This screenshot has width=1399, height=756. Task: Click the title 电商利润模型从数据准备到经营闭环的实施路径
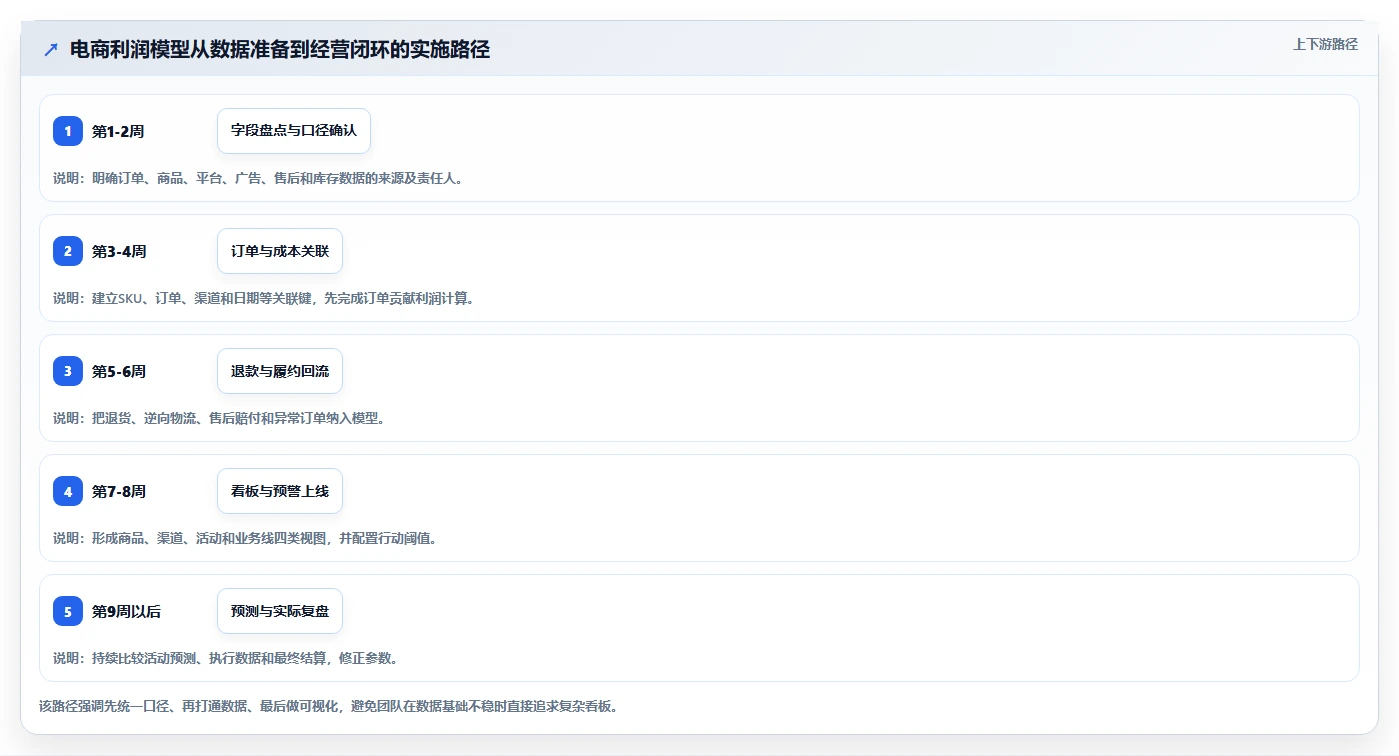click(x=280, y=49)
